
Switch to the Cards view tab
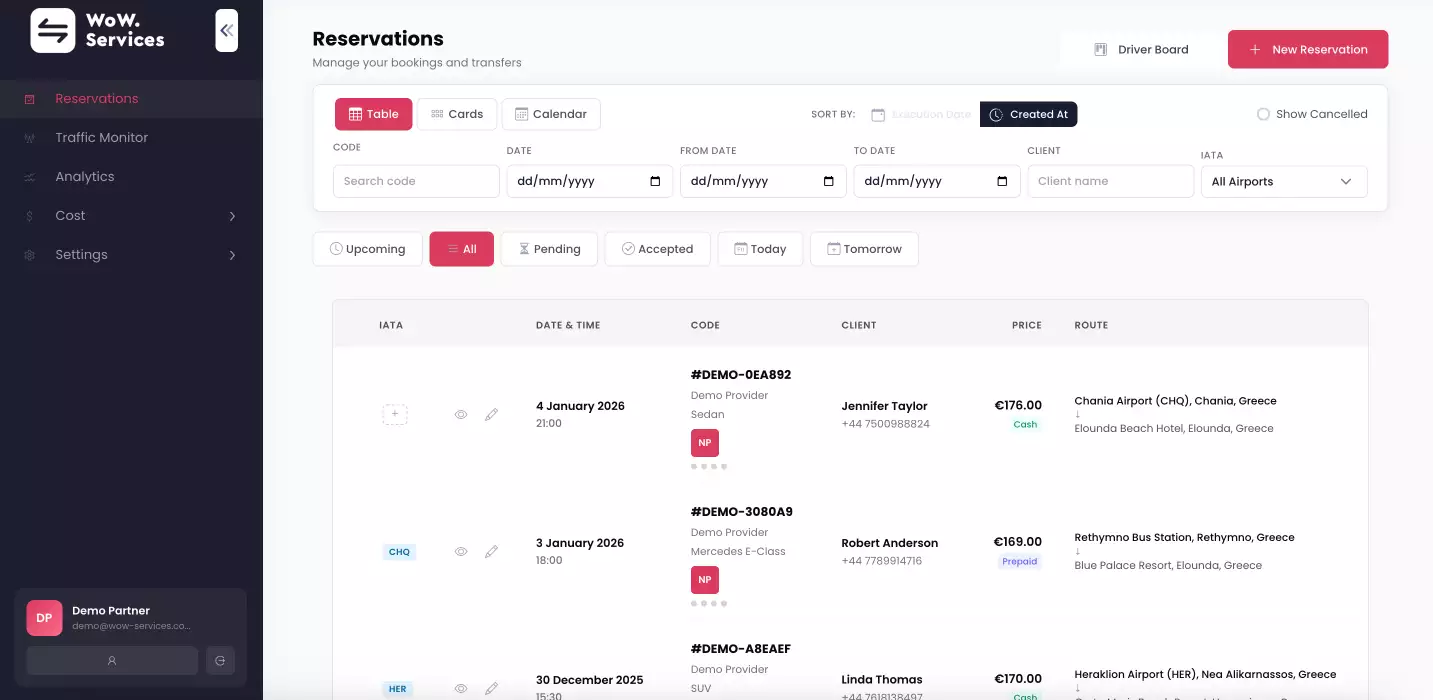coord(457,114)
